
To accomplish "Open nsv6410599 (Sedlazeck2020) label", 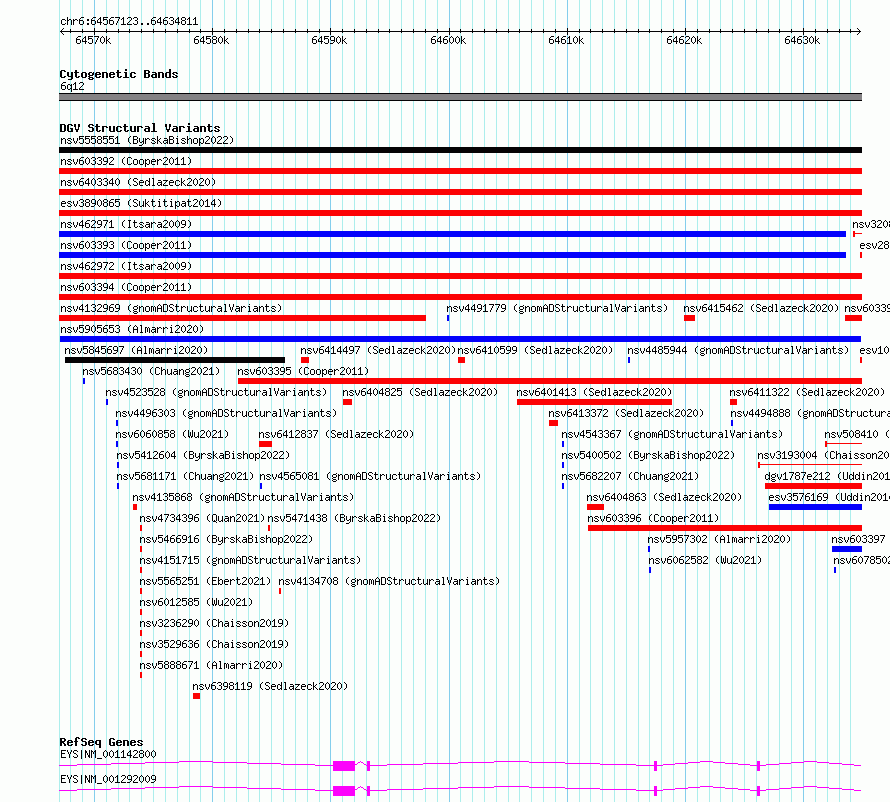I will [535, 350].
